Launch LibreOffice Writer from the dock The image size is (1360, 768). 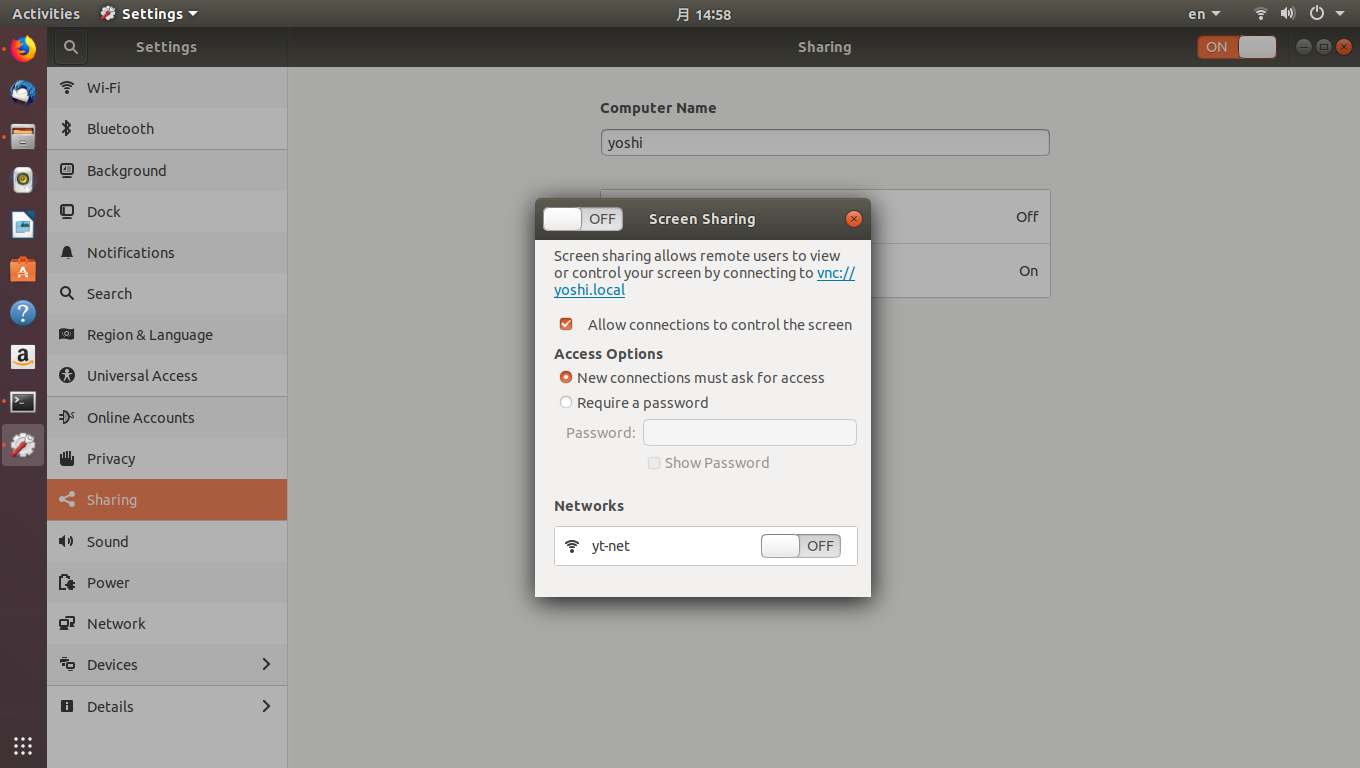[23, 225]
